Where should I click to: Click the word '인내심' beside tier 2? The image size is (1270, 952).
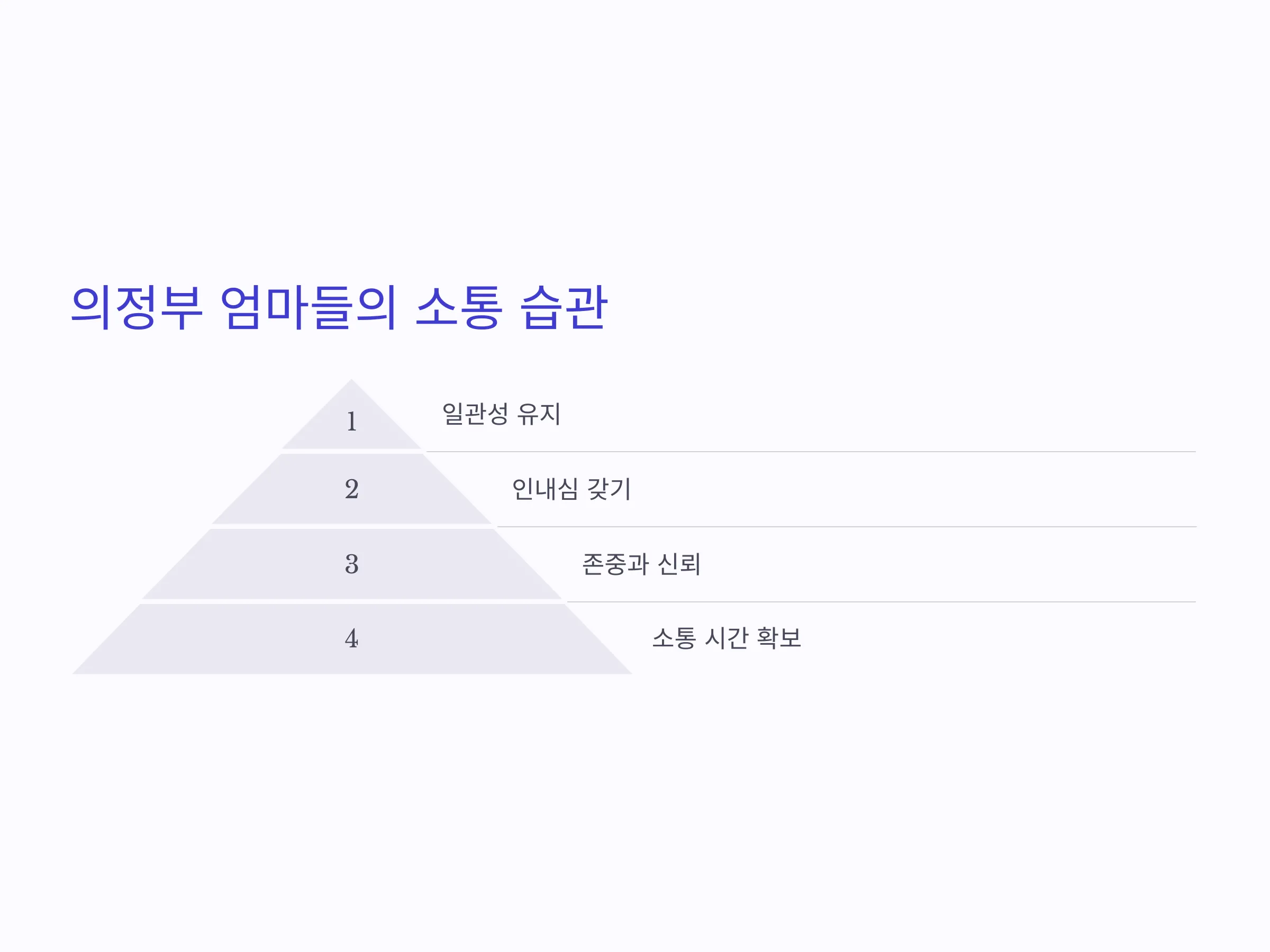click(x=545, y=489)
